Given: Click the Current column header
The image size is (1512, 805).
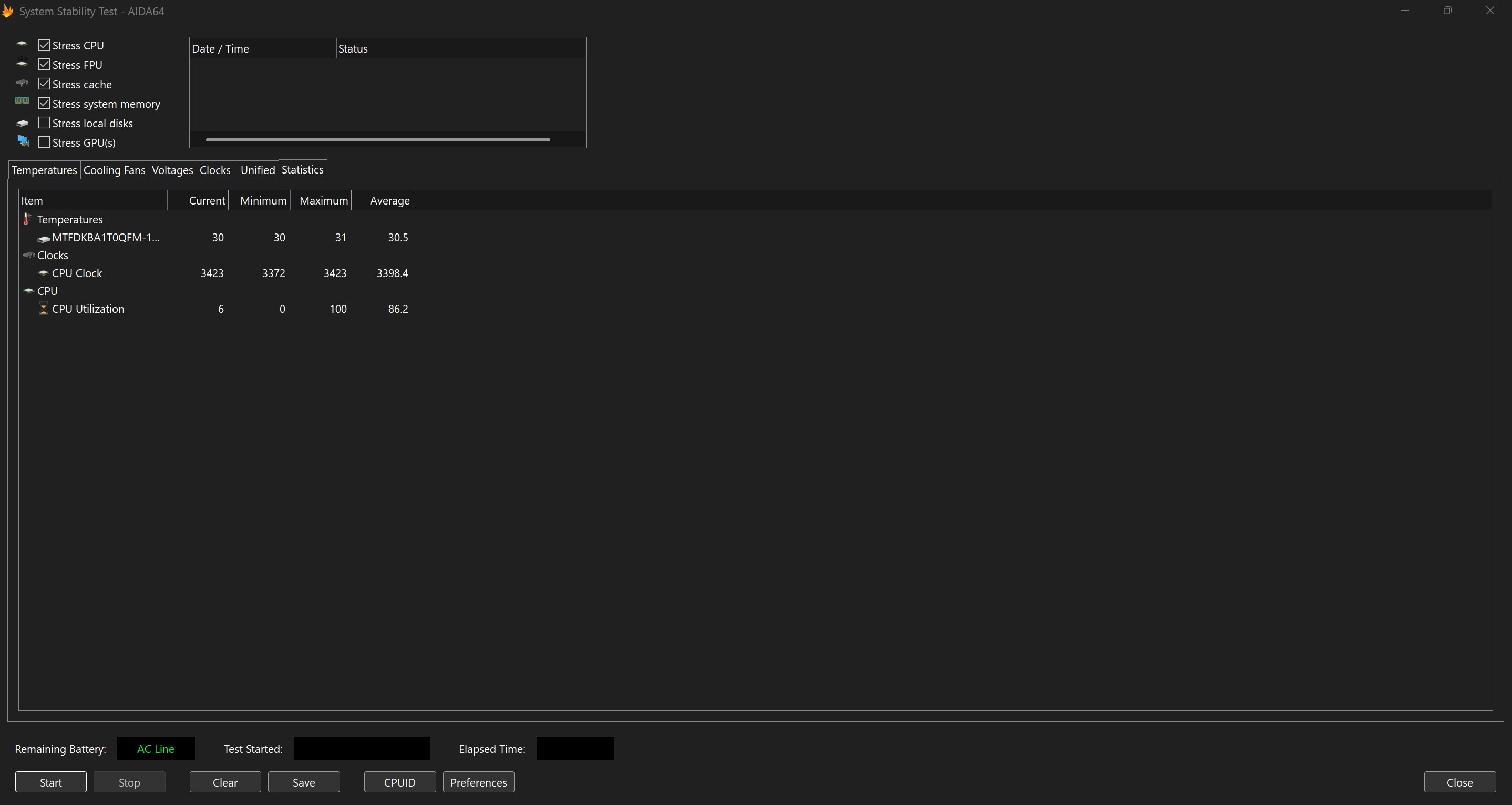Looking at the screenshot, I should click(198, 200).
